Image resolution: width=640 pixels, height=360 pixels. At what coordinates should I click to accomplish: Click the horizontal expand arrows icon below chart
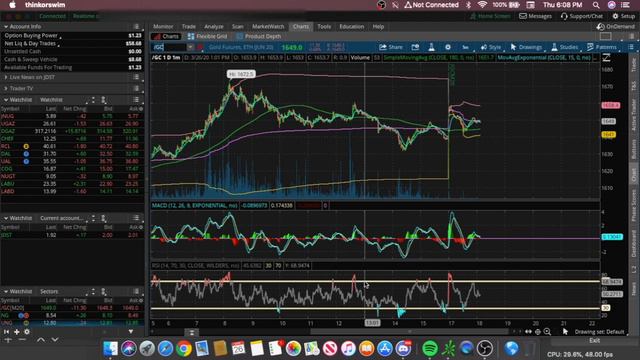point(529,332)
